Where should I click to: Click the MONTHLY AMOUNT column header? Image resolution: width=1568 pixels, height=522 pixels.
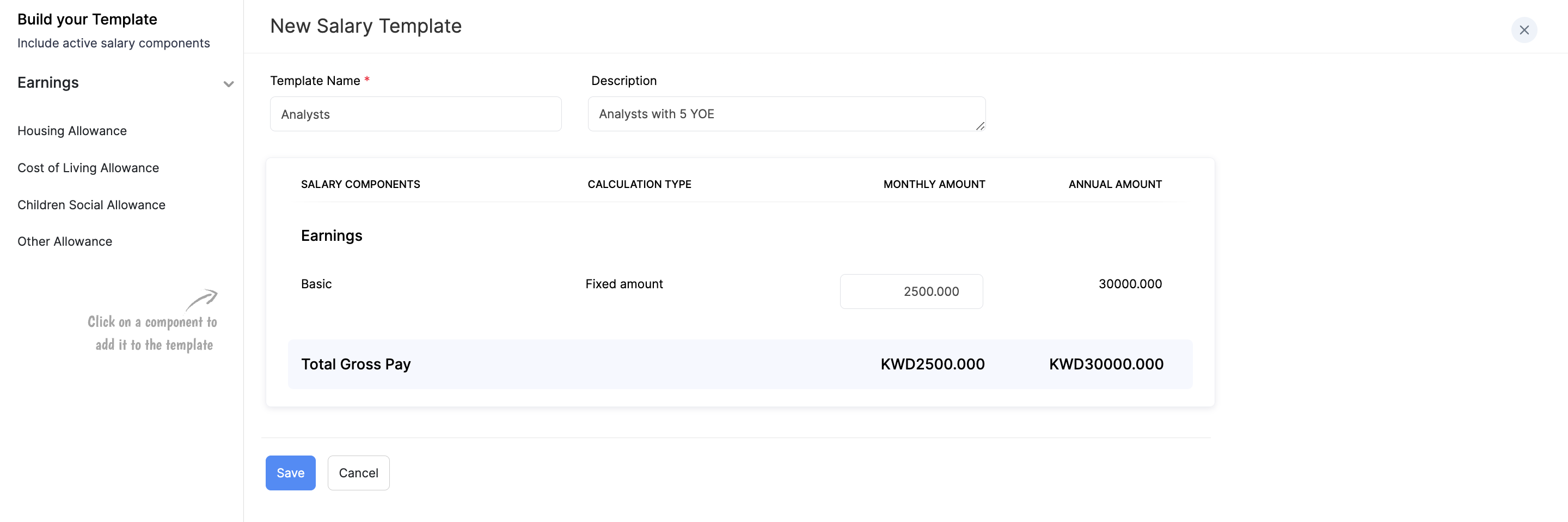pos(934,184)
